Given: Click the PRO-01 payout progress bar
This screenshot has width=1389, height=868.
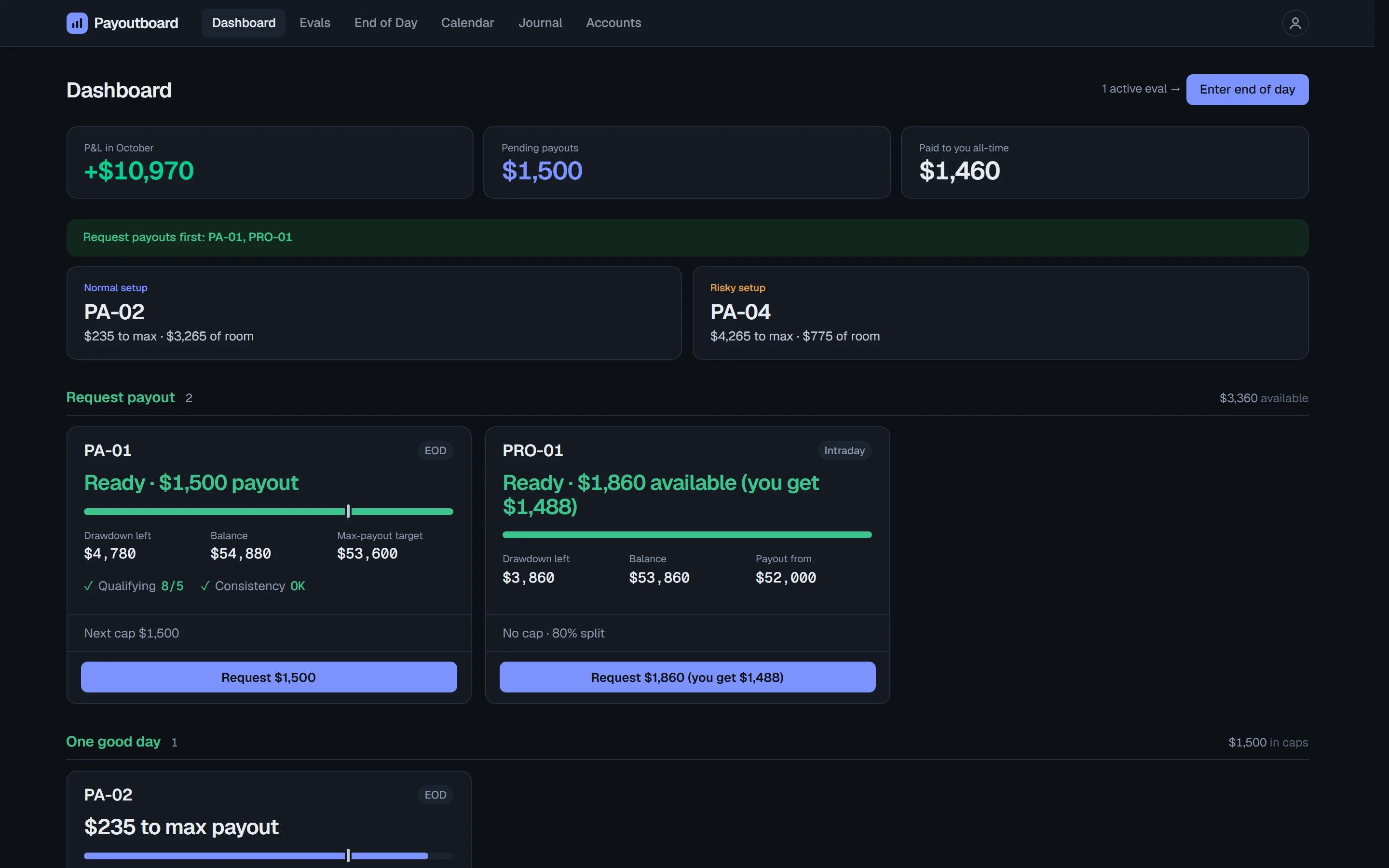Looking at the screenshot, I should [687, 535].
